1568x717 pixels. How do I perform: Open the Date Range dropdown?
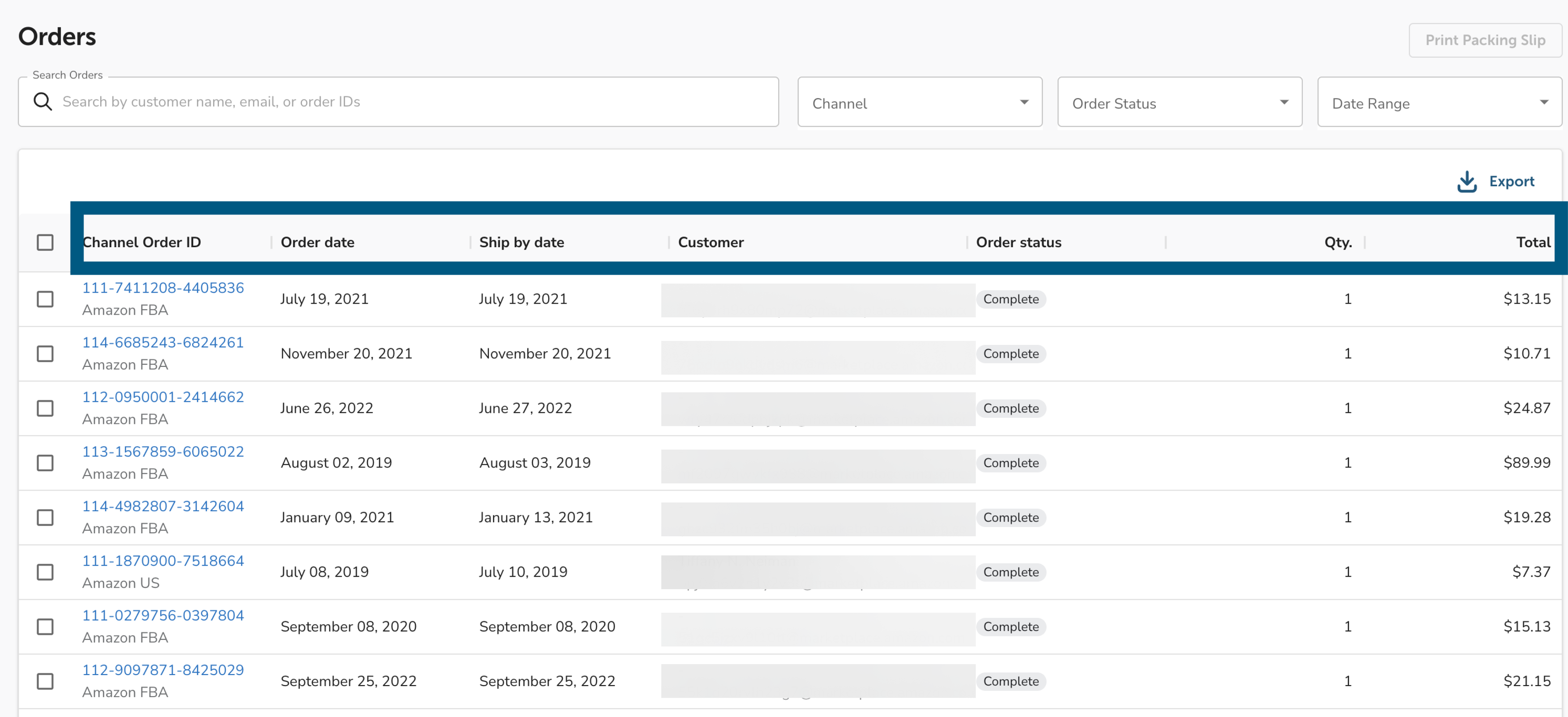(1438, 103)
